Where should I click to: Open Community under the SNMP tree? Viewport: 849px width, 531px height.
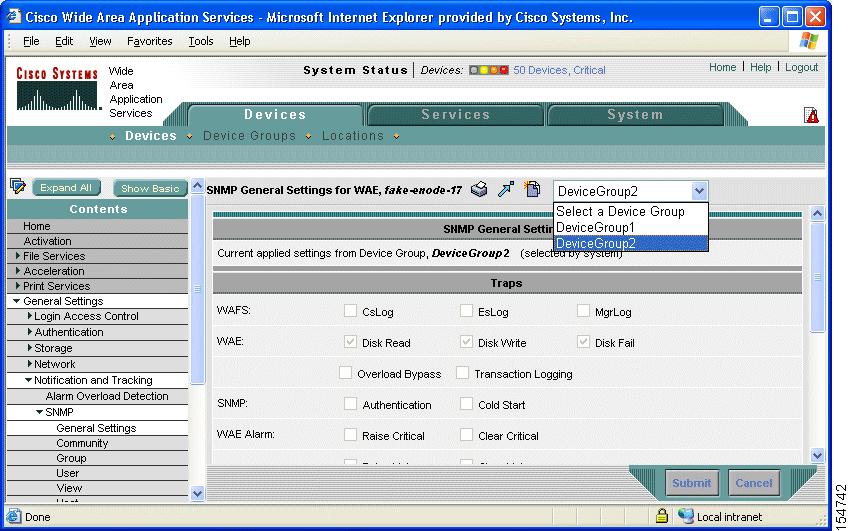(82, 443)
